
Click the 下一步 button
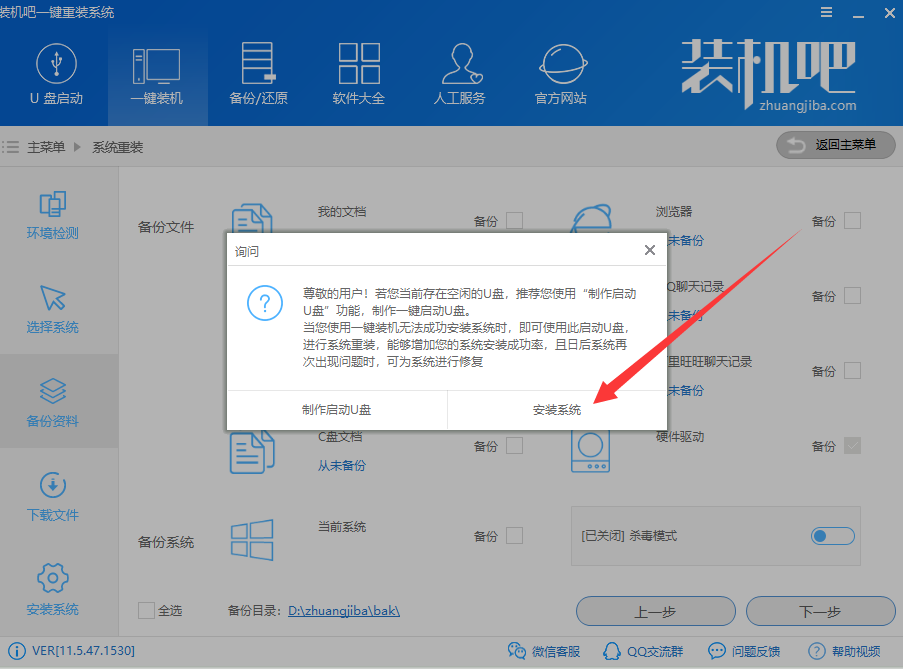click(820, 611)
